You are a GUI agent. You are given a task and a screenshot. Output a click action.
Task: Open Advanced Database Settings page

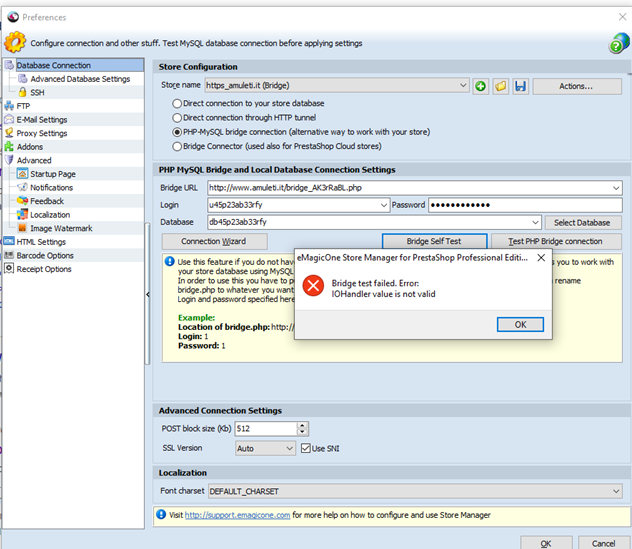[80, 79]
